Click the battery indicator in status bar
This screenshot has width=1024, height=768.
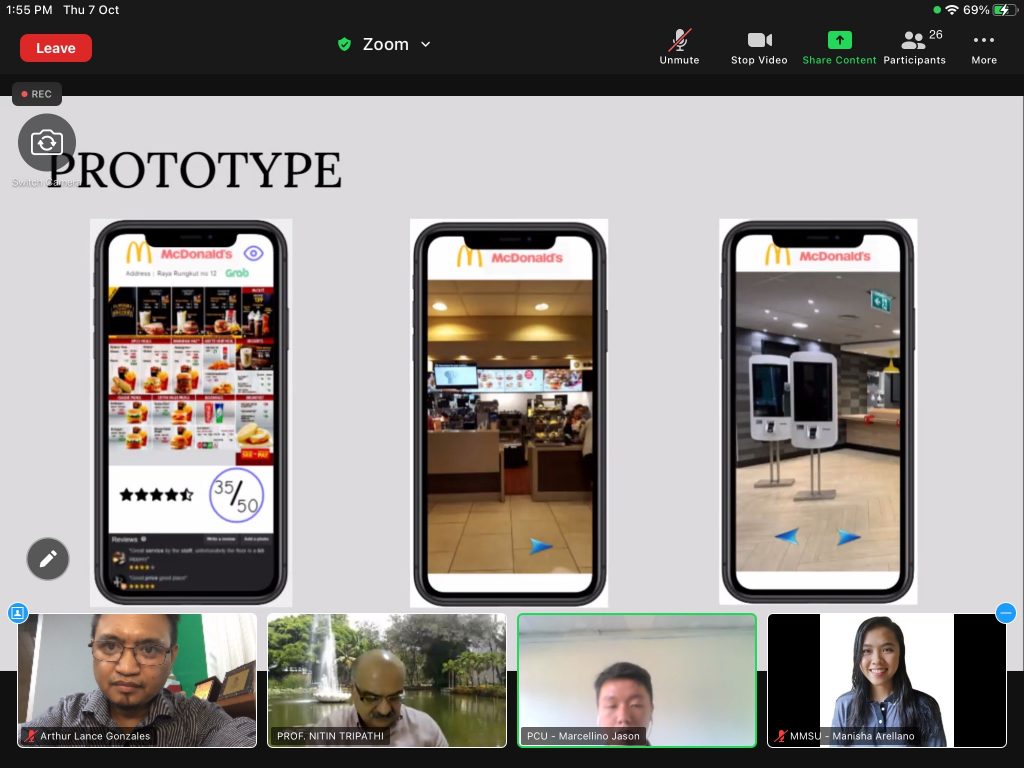coord(1003,10)
